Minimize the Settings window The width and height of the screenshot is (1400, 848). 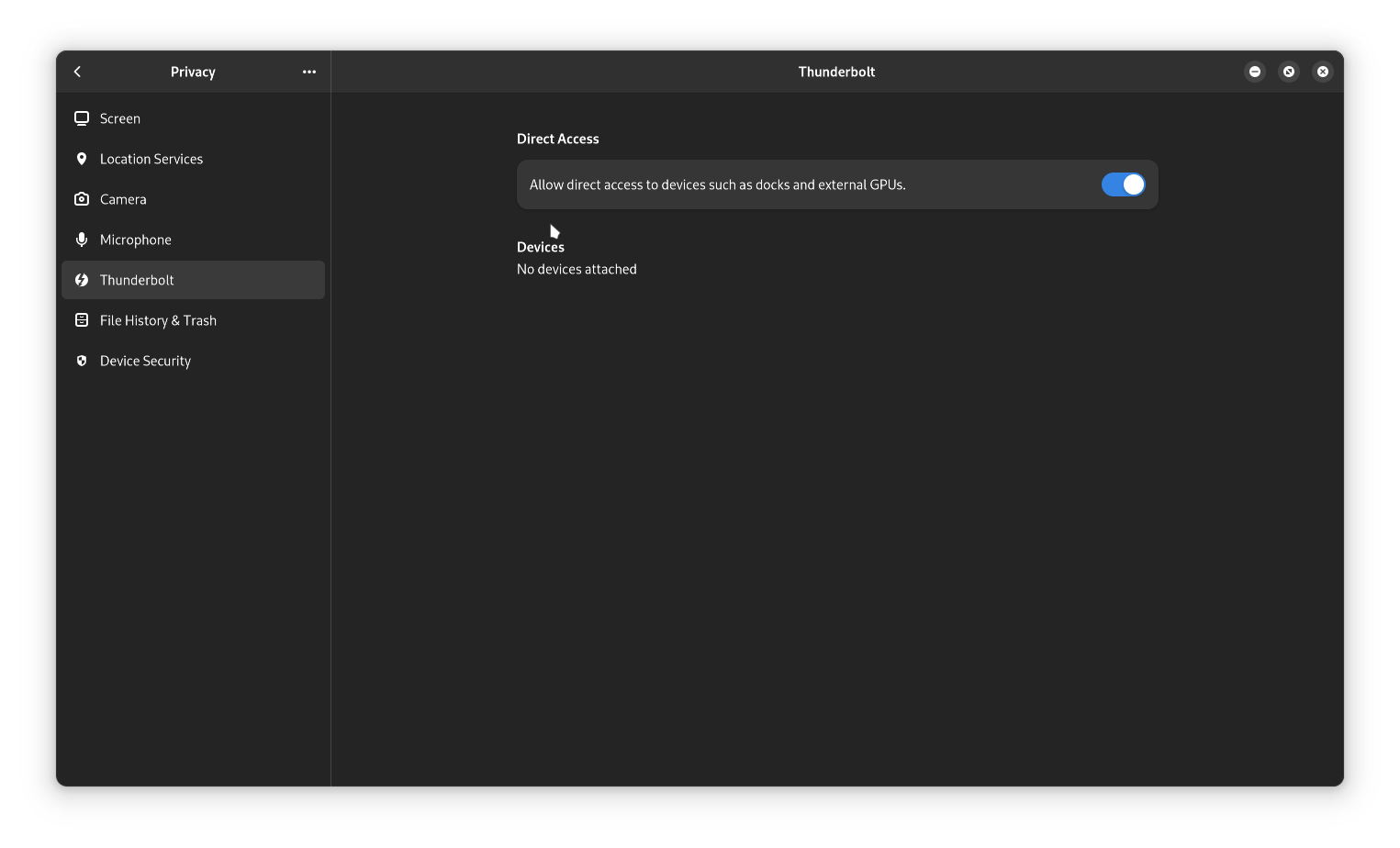point(1255,72)
